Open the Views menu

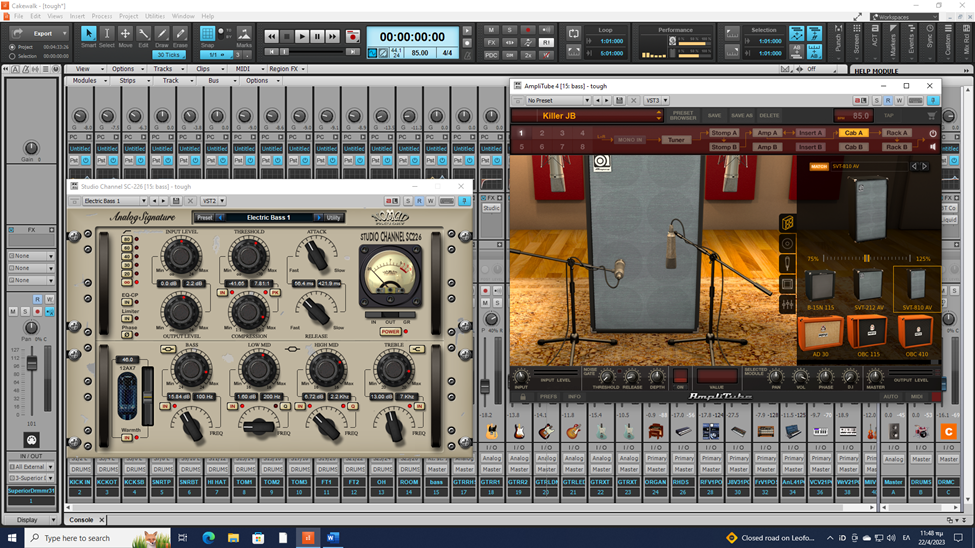pos(55,16)
